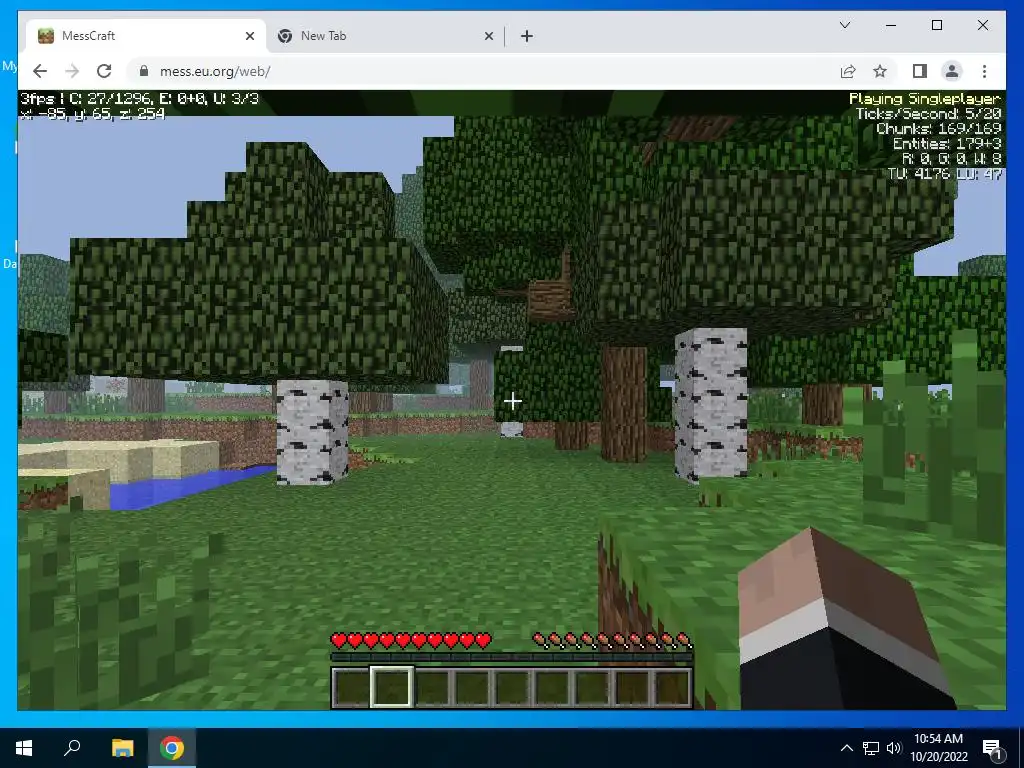Screen dimensions: 1024x768
Task: Close the Chrome window
Action: tap(983, 25)
